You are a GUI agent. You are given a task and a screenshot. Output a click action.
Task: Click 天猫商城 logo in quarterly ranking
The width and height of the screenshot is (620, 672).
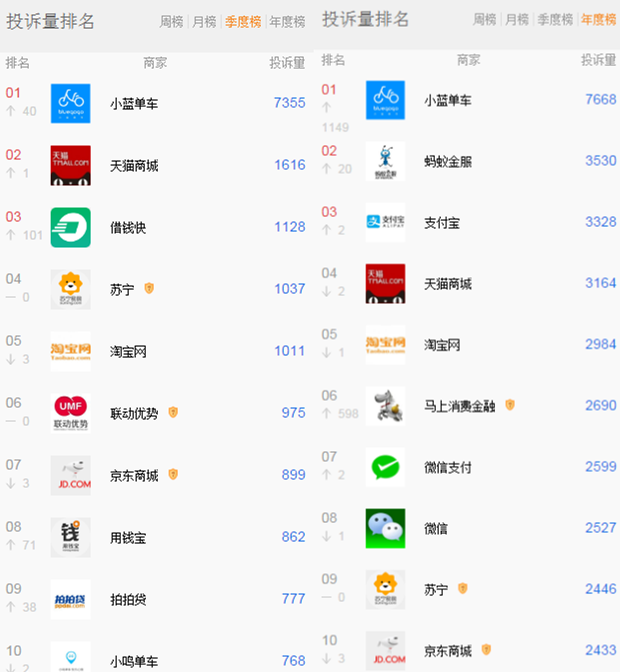(x=71, y=165)
